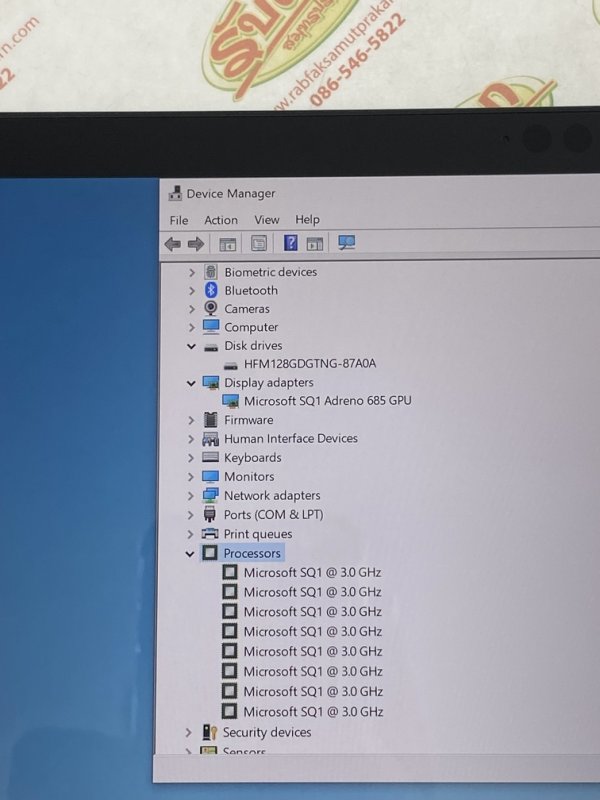The width and height of the screenshot is (600, 800).
Task: Expand the Security devices node
Action: pos(189,733)
